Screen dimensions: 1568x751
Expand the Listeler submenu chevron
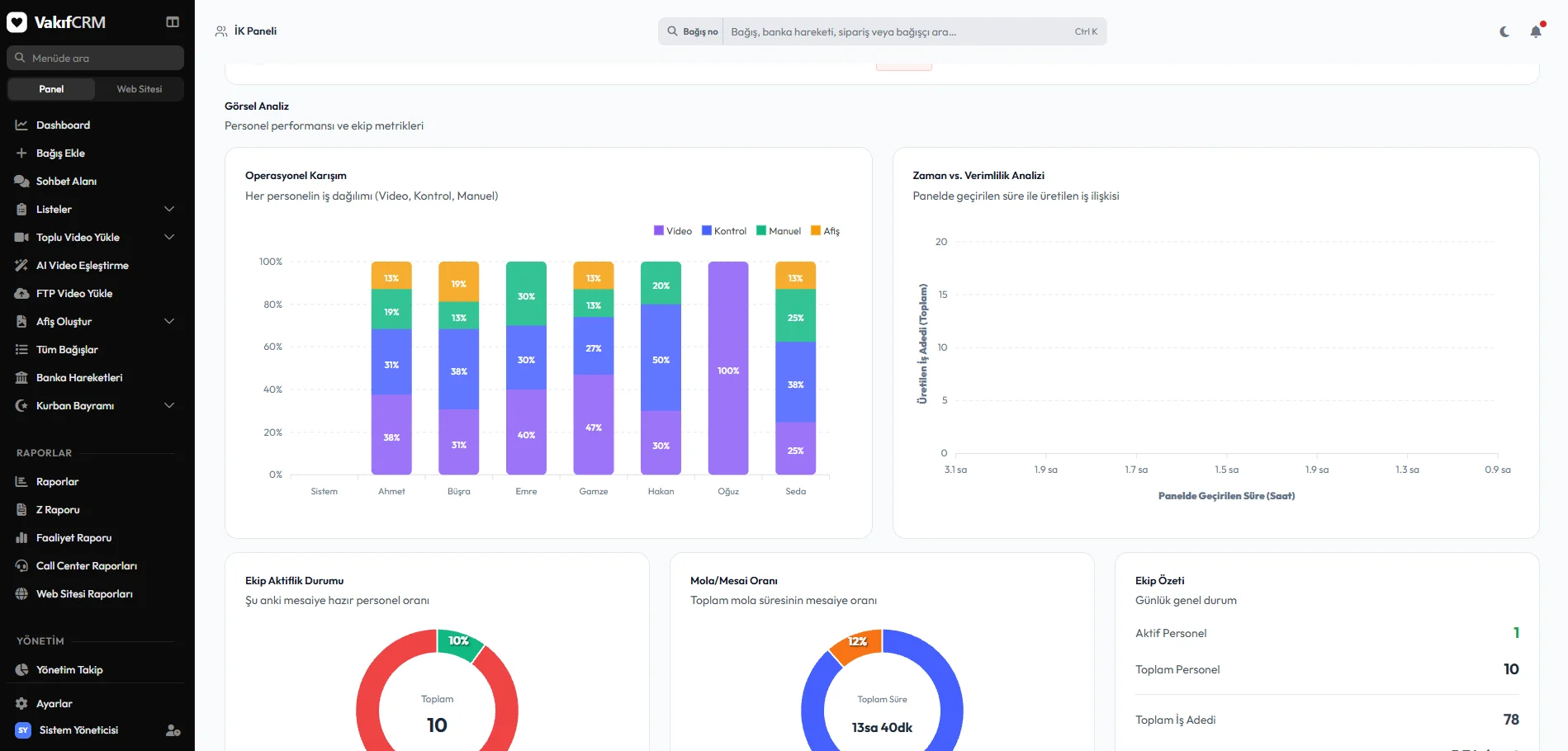coord(169,210)
